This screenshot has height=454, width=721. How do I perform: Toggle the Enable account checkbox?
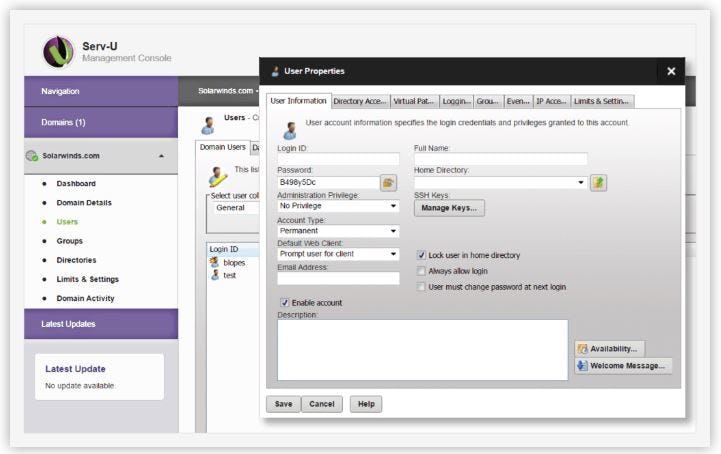(285, 303)
